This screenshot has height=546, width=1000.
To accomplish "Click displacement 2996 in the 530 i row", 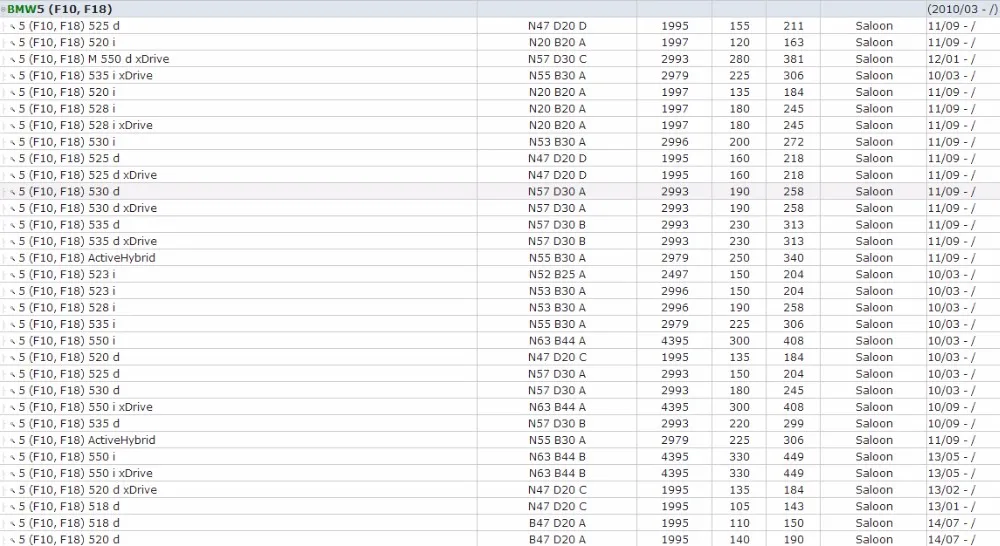I will pyautogui.click(x=675, y=142).
